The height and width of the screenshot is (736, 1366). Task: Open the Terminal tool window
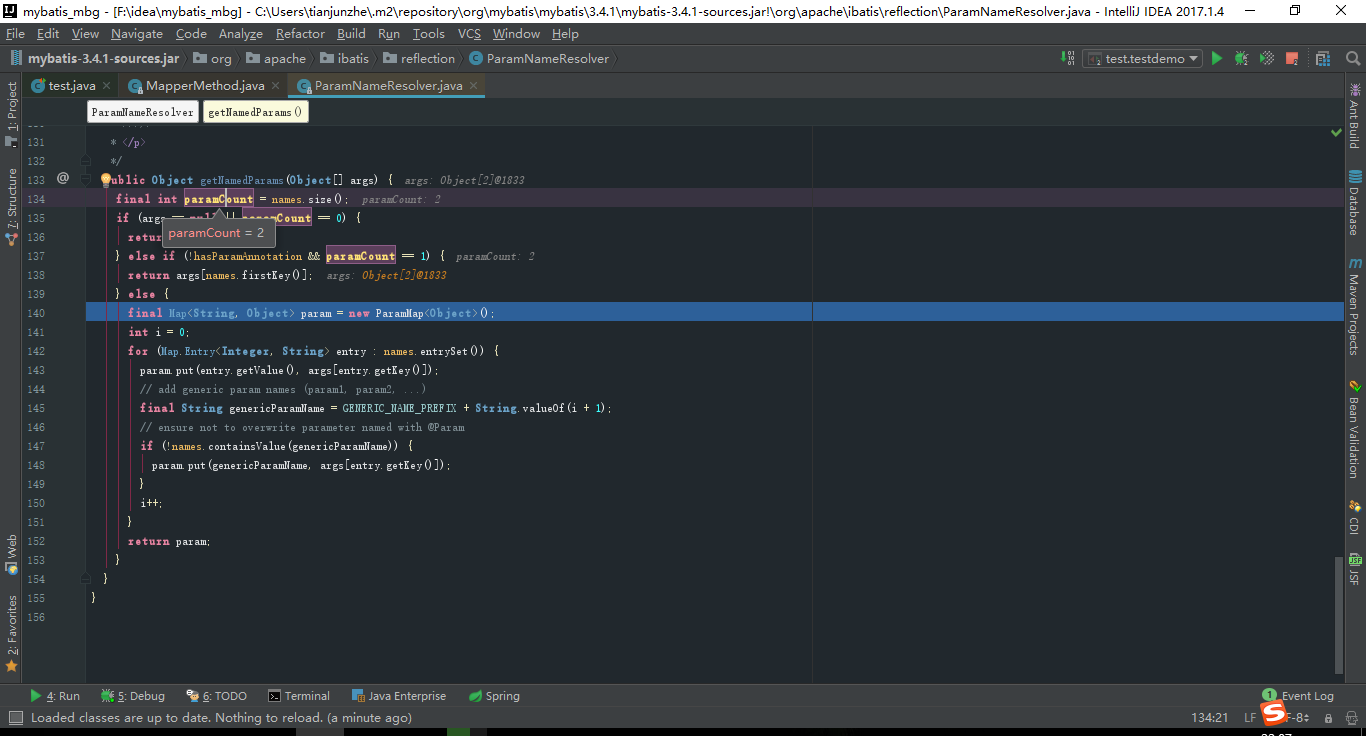click(x=300, y=695)
